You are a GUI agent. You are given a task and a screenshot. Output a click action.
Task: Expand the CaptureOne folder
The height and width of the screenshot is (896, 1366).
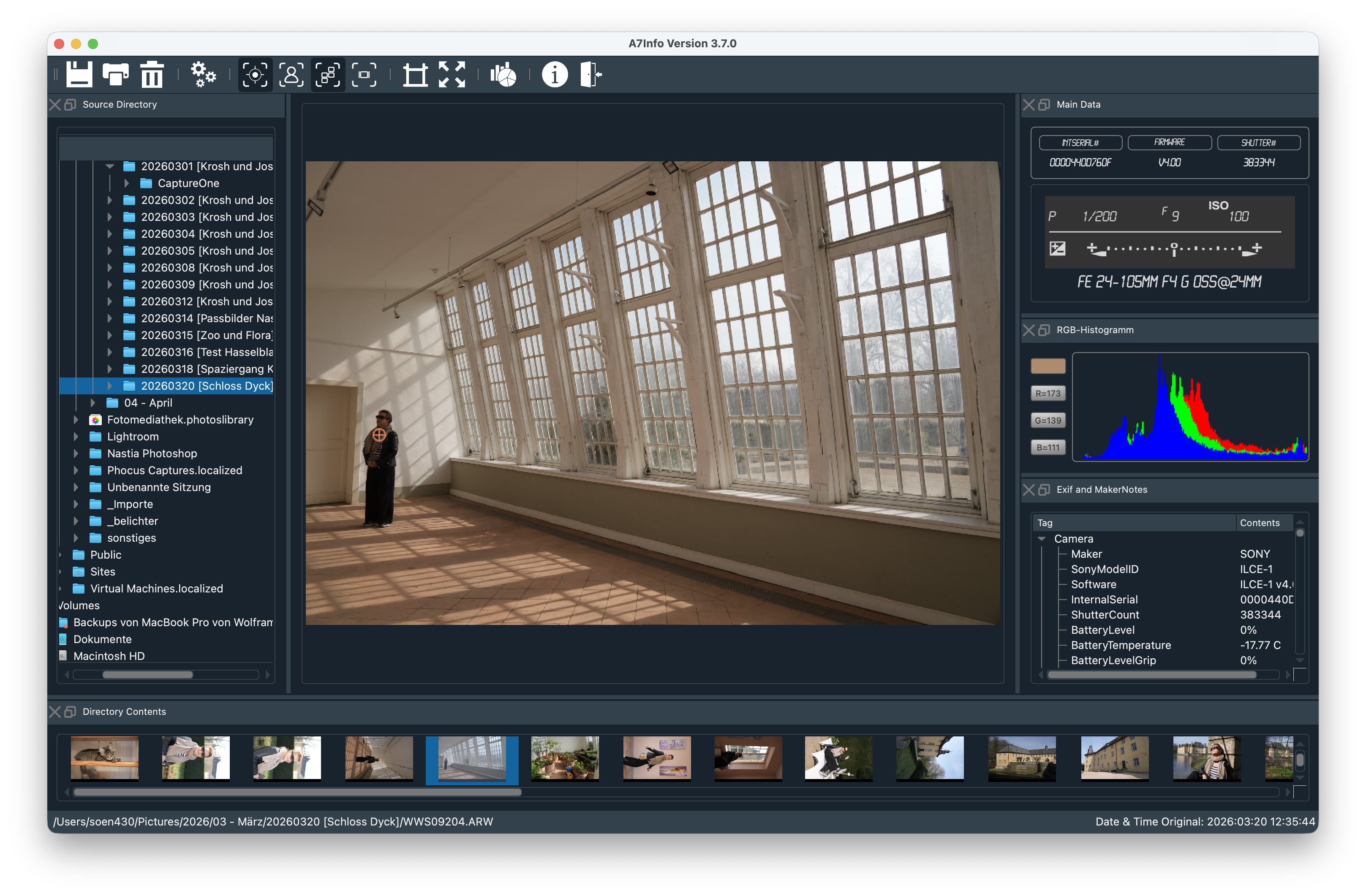pyautogui.click(x=127, y=184)
